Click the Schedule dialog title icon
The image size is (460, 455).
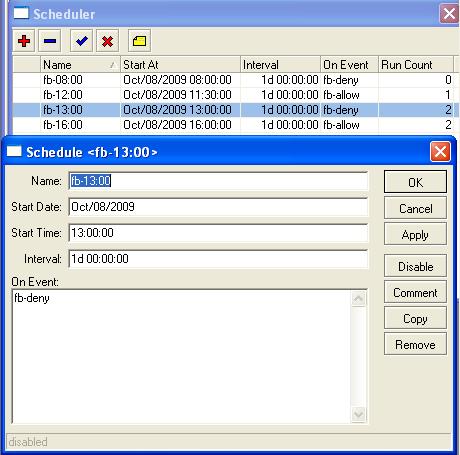pyautogui.click(x=14, y=151)
